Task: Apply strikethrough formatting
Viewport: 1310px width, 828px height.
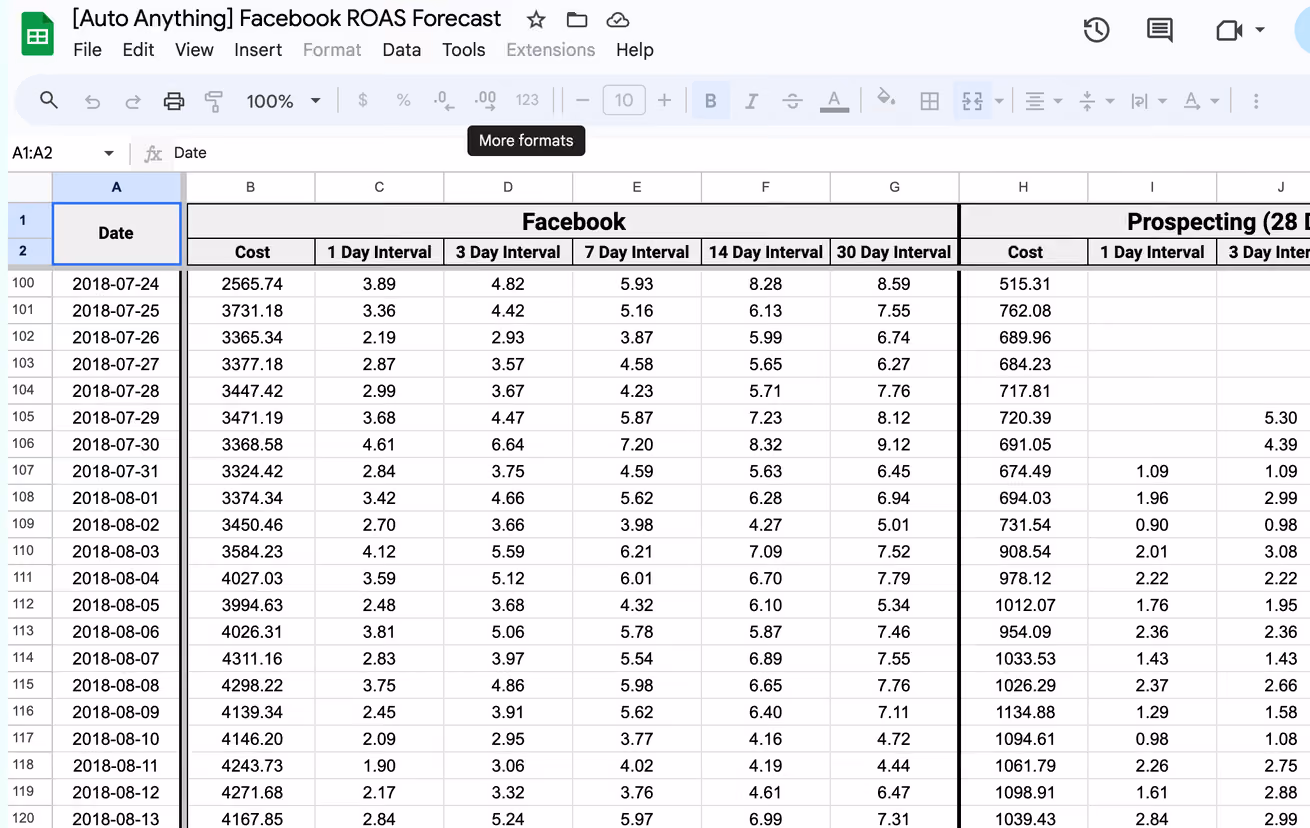Action: [792, 100]
